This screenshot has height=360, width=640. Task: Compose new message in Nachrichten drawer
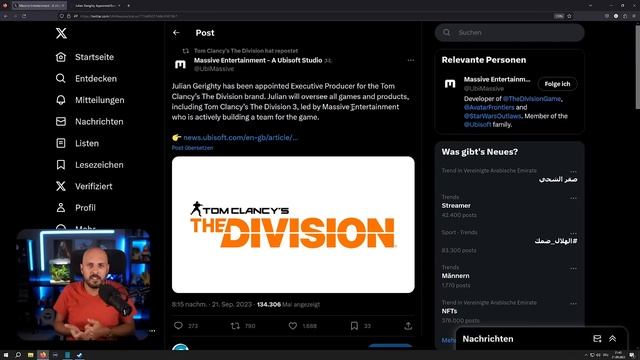coord(597,339)
